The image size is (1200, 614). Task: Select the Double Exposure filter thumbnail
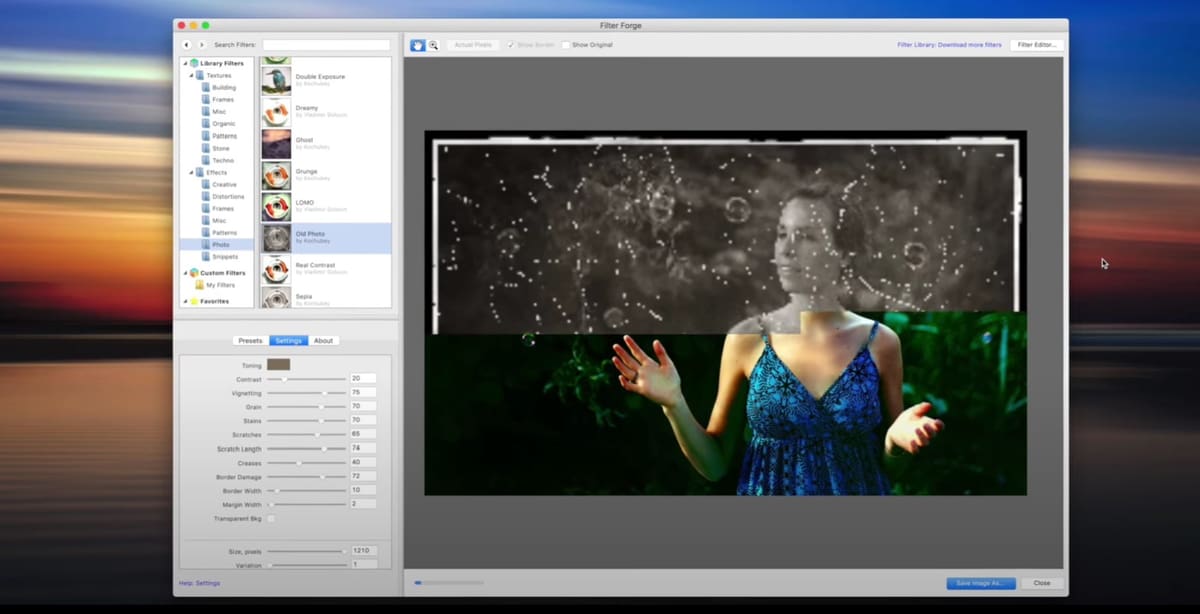click(x=276, y=81)
